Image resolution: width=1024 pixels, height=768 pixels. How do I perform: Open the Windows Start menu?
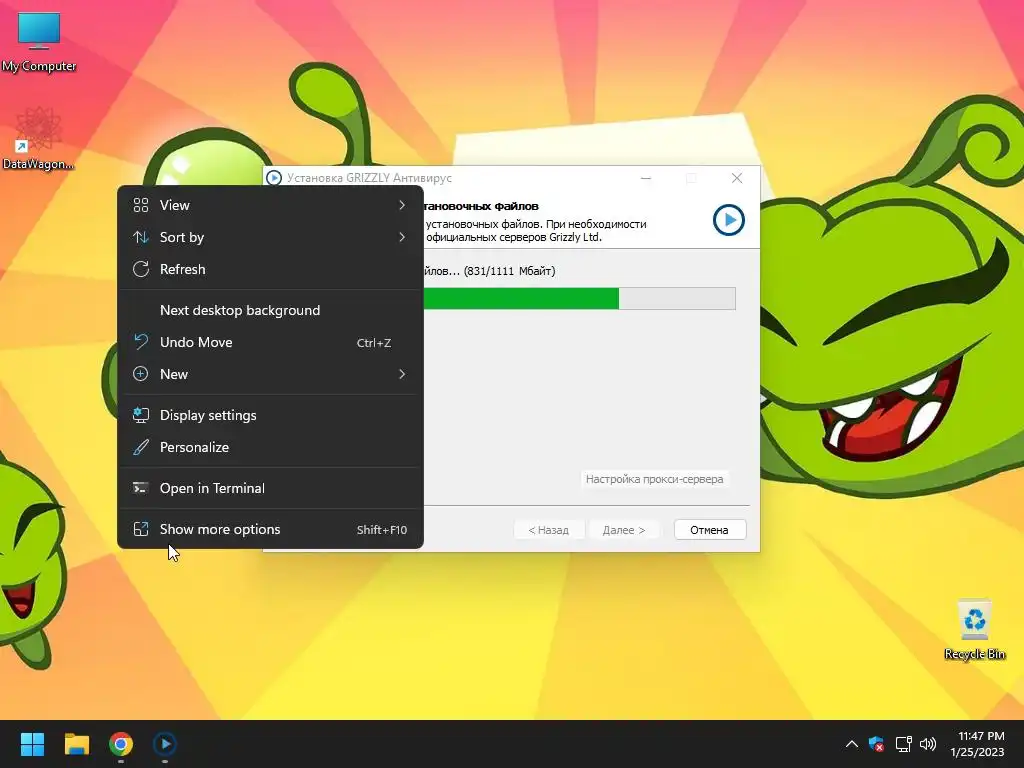click(32, 744)
